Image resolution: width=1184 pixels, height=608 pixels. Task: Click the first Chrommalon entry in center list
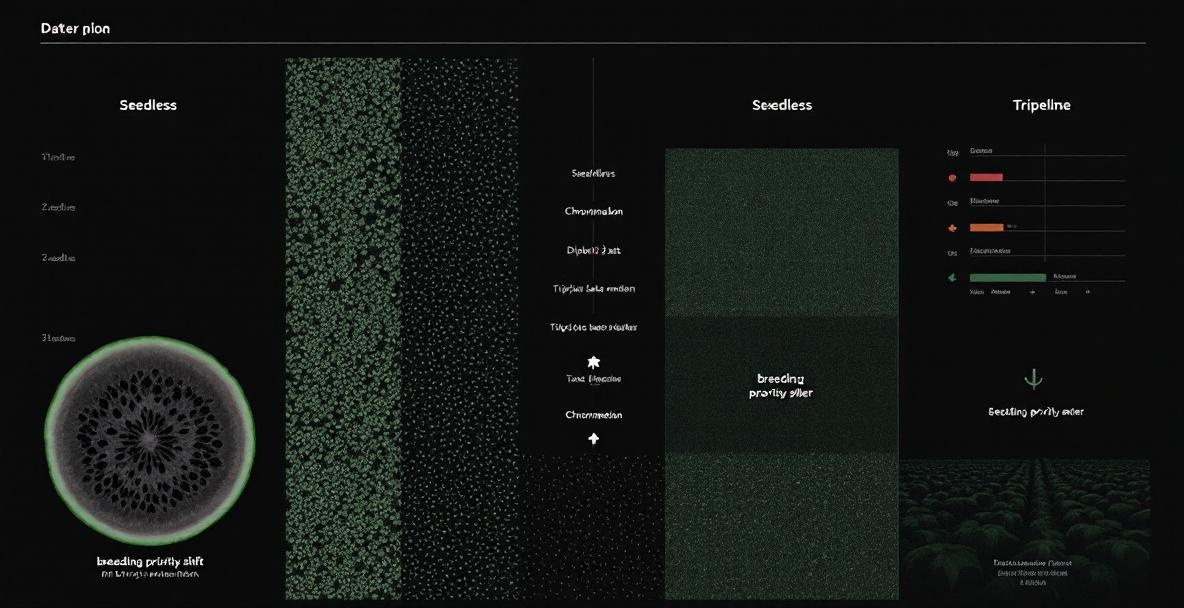click(x=593, y=212)
